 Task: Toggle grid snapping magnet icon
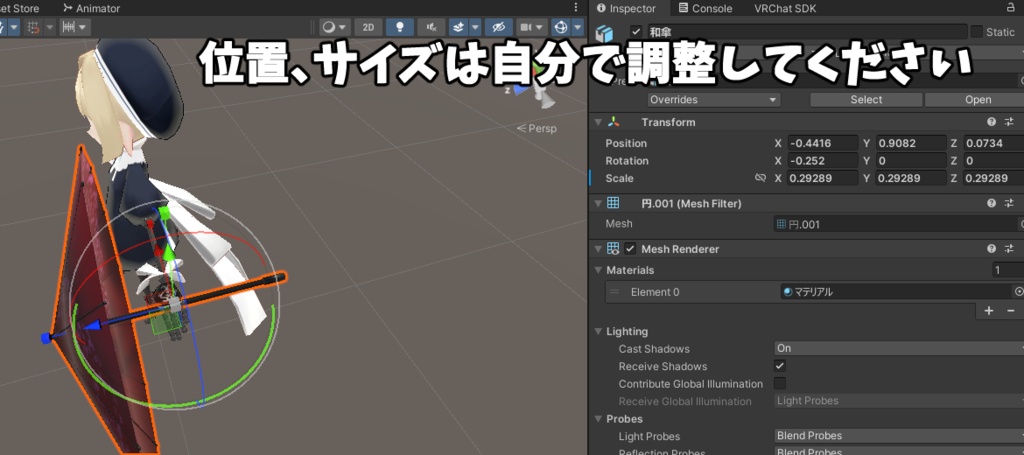(x=35, y=27)
